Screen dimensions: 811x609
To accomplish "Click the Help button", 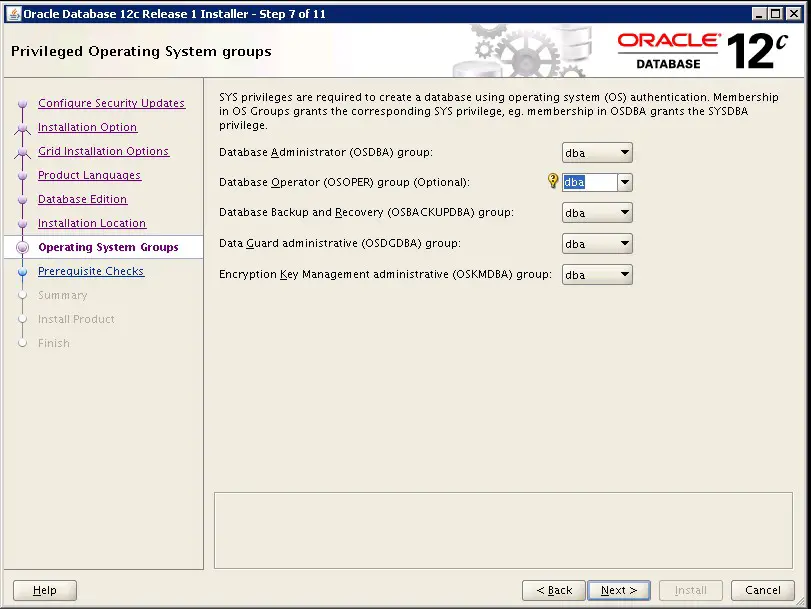I will [x=45, y=590].
